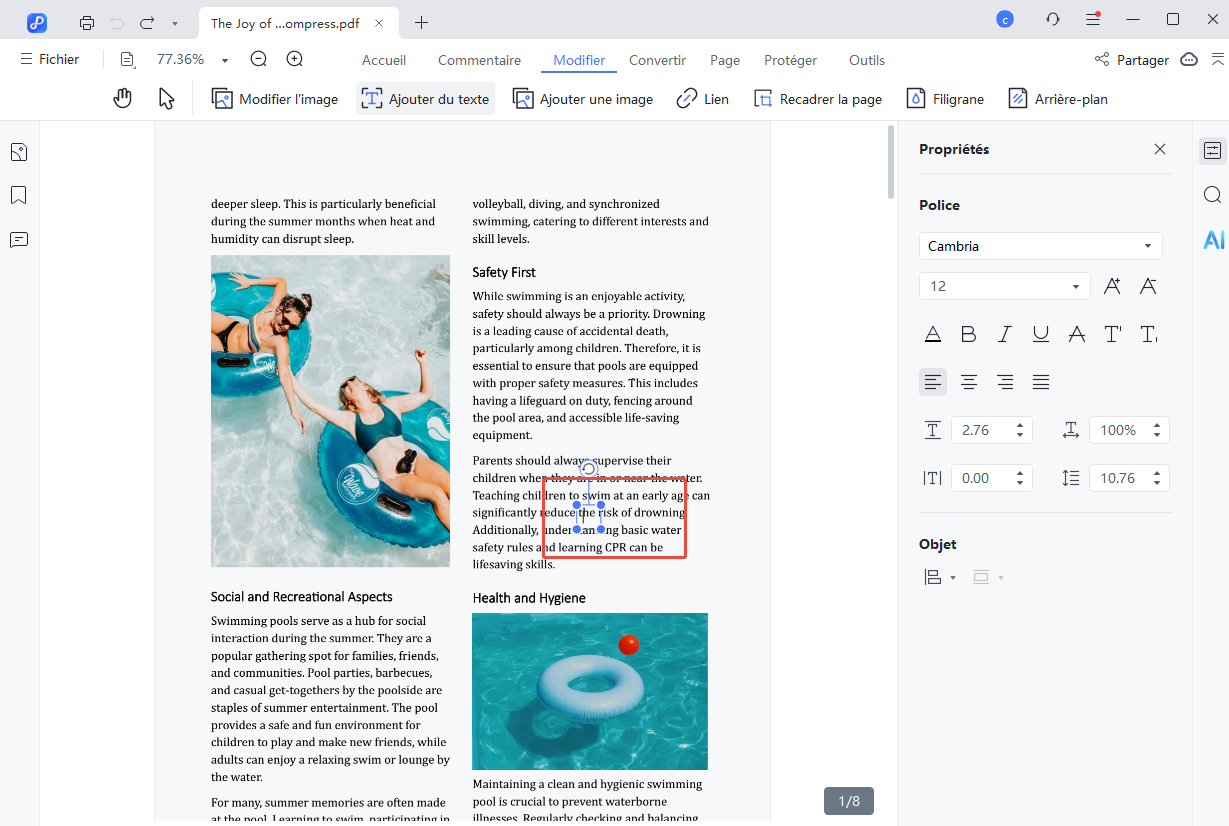Image resolution: width=1229 pixels, height=826 pixels.
Task: Click the print icon
Action: pyautogui.click(x=87, y=22)
